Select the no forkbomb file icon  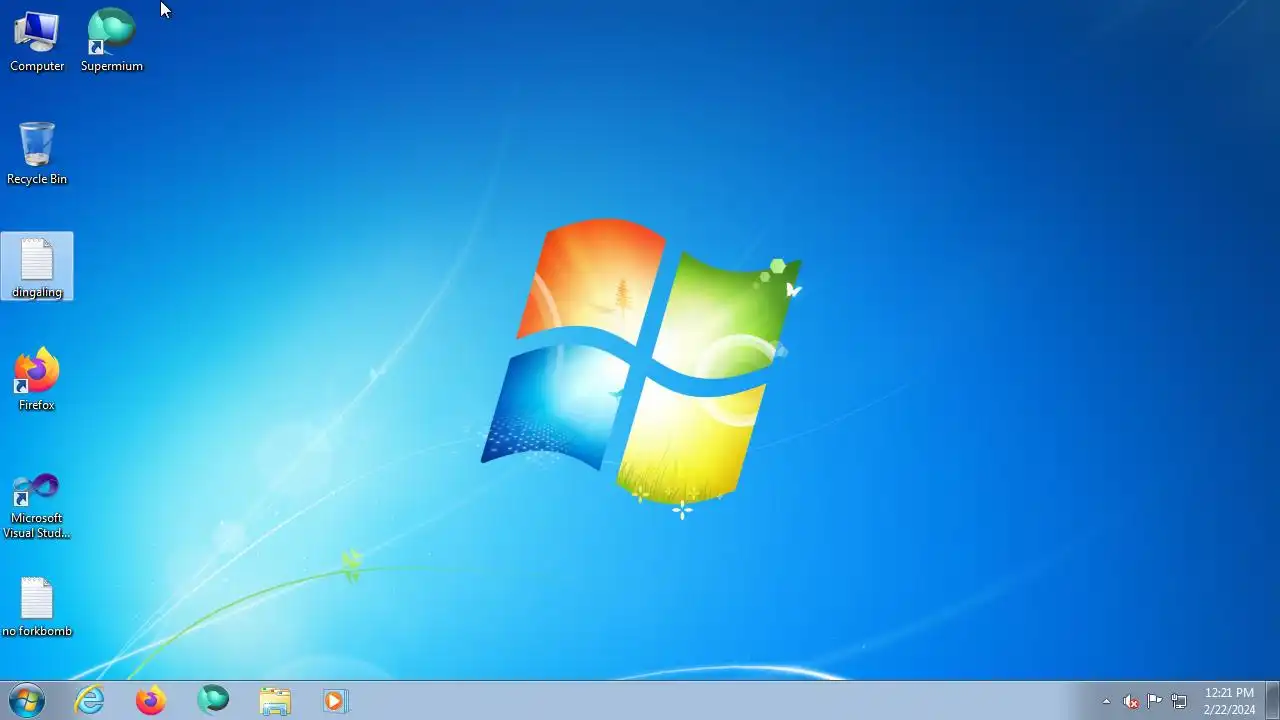(37, 607)
